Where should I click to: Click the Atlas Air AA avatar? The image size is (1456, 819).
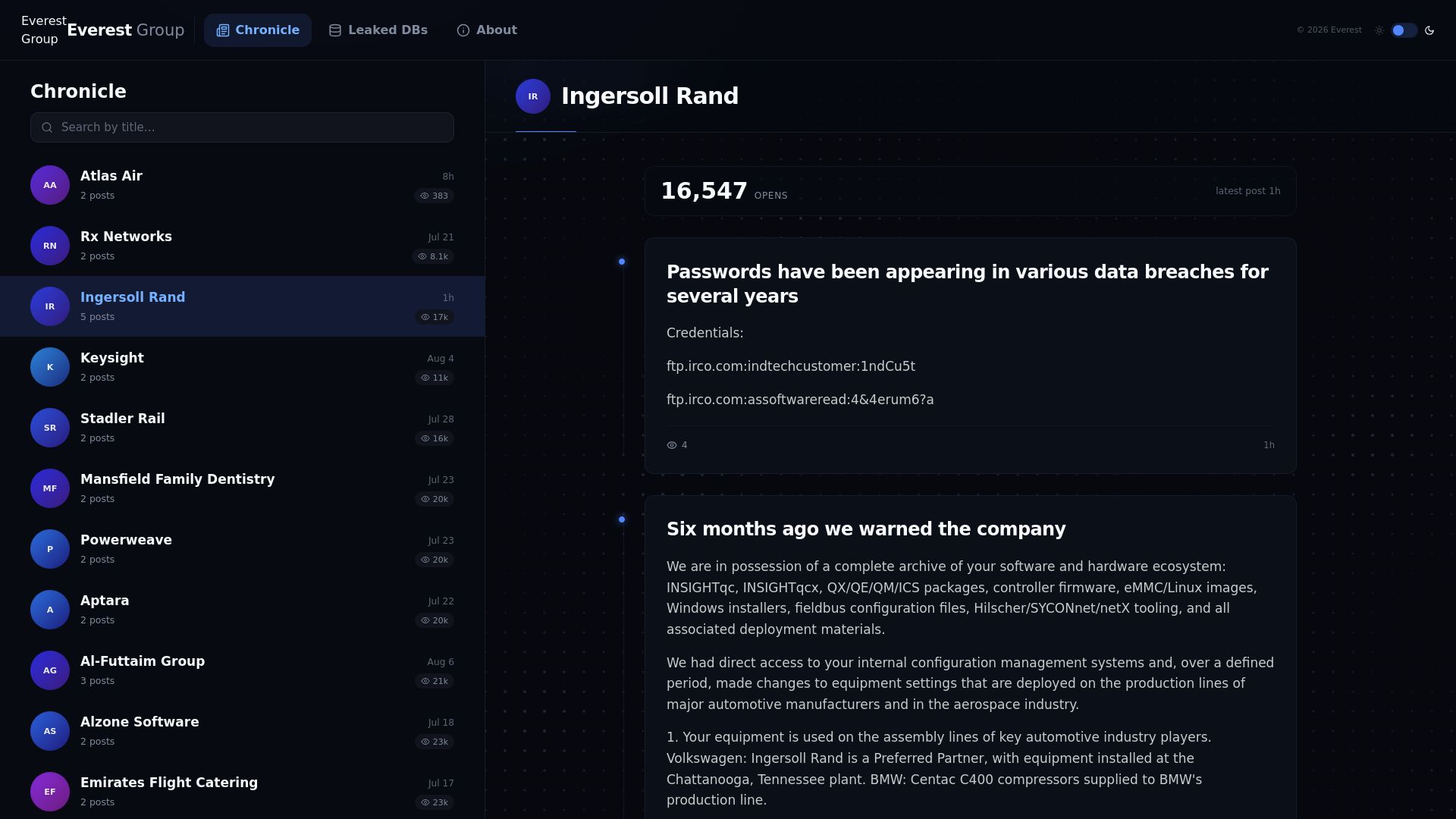(50, 185)
